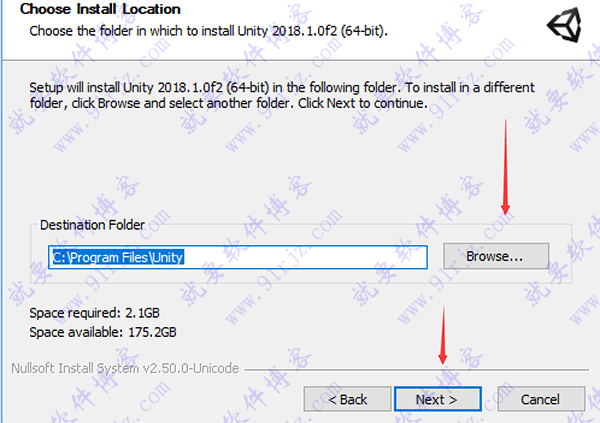This screenshot has width=600, height=423.
Task: Return to previous page with < Back
Action: (x=347, y=399)
